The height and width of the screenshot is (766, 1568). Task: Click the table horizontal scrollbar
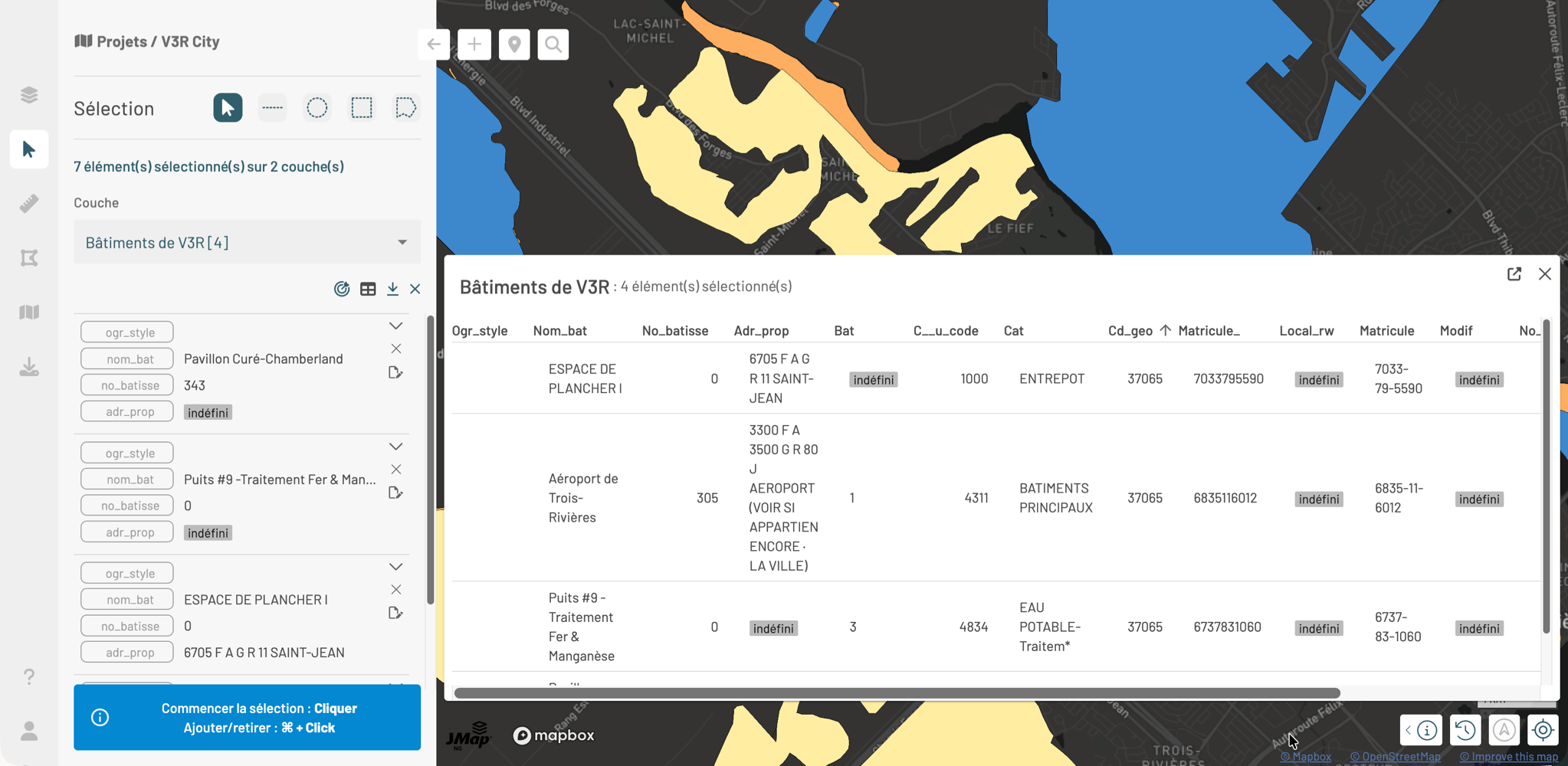pyautogui.click(x=897, y=693)
